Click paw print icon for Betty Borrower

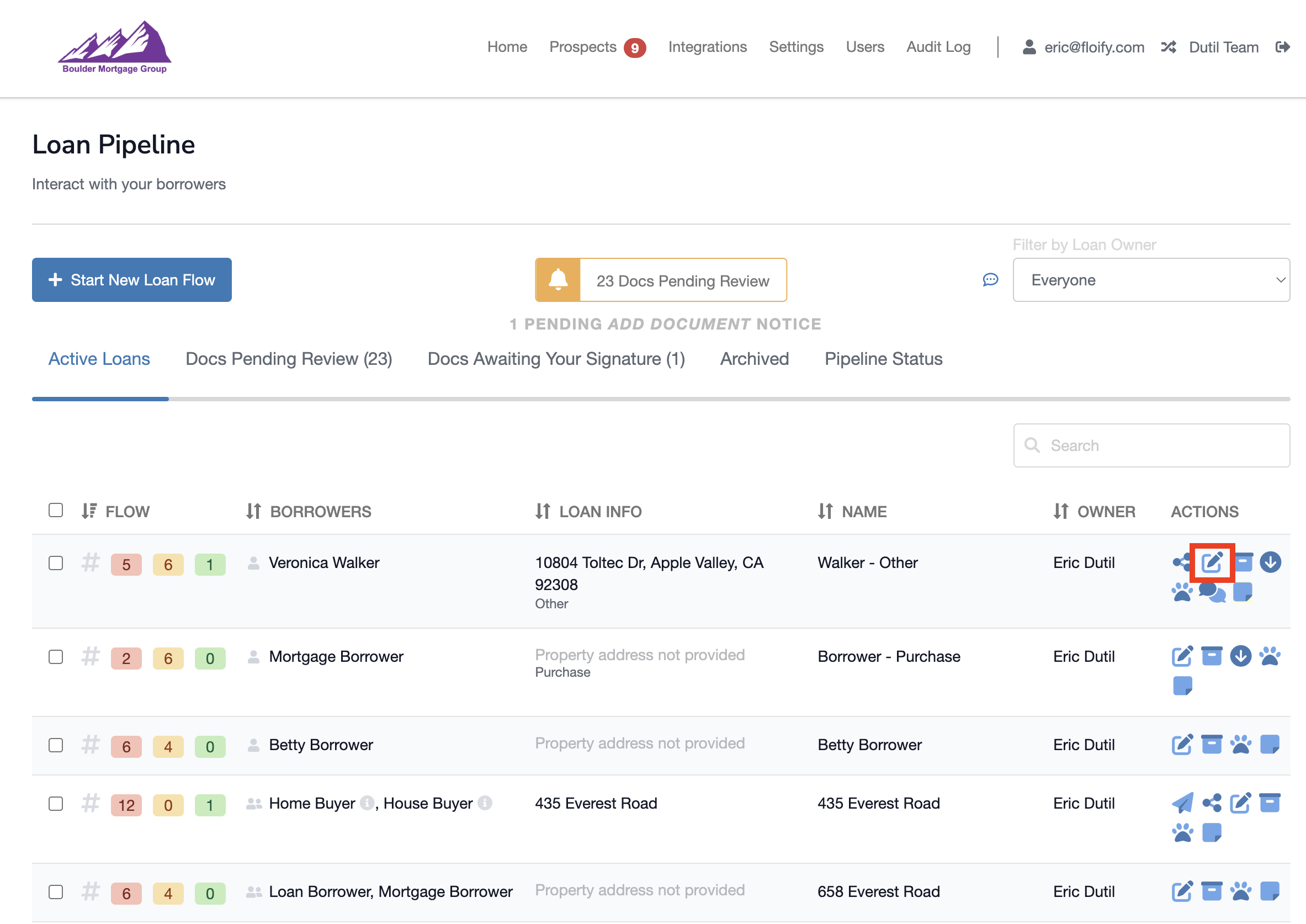tap(1240, 744)
